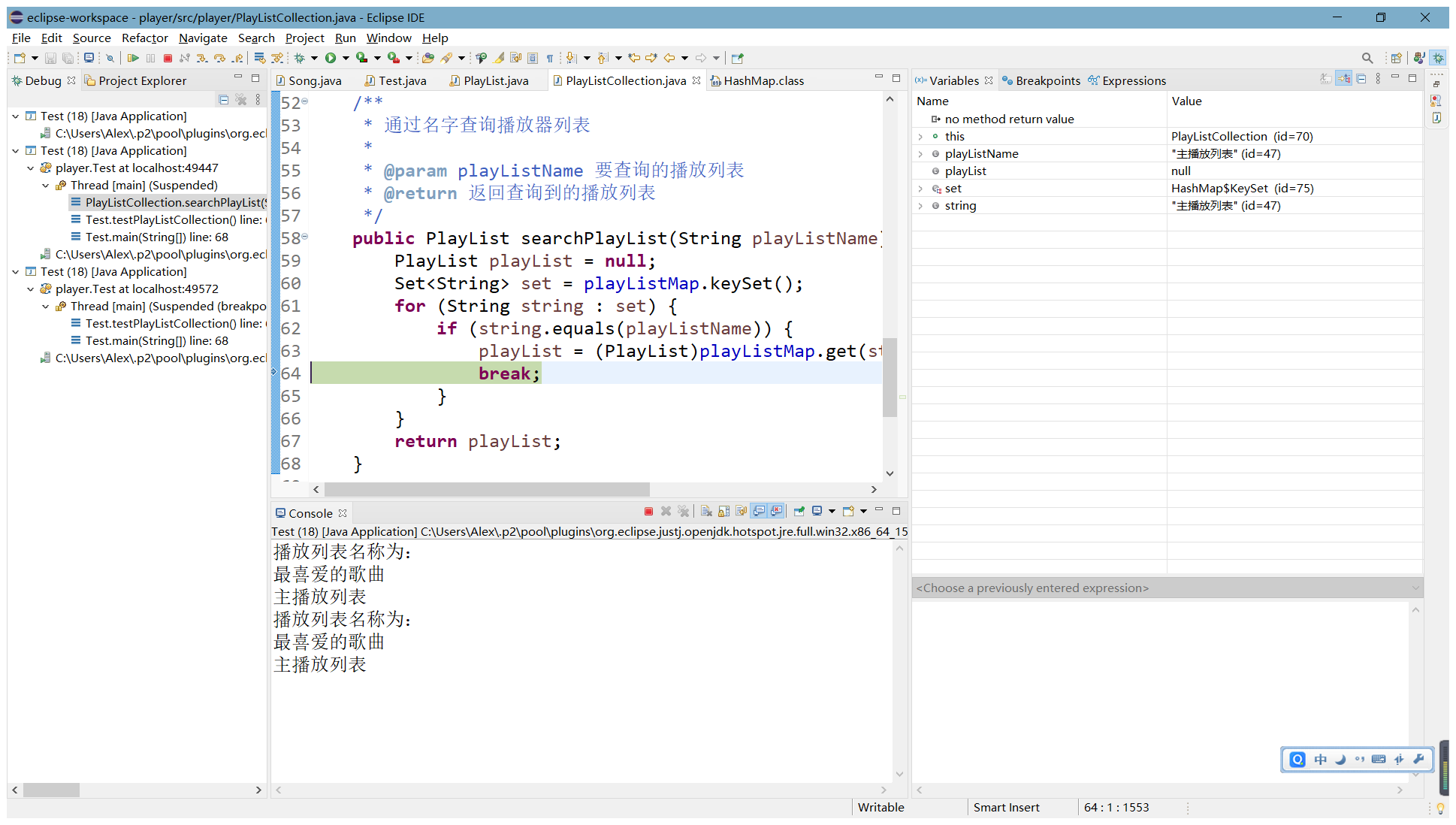Click the Pin Console icon
Screen dimensions: 1456x825
[x=799, y=511]
